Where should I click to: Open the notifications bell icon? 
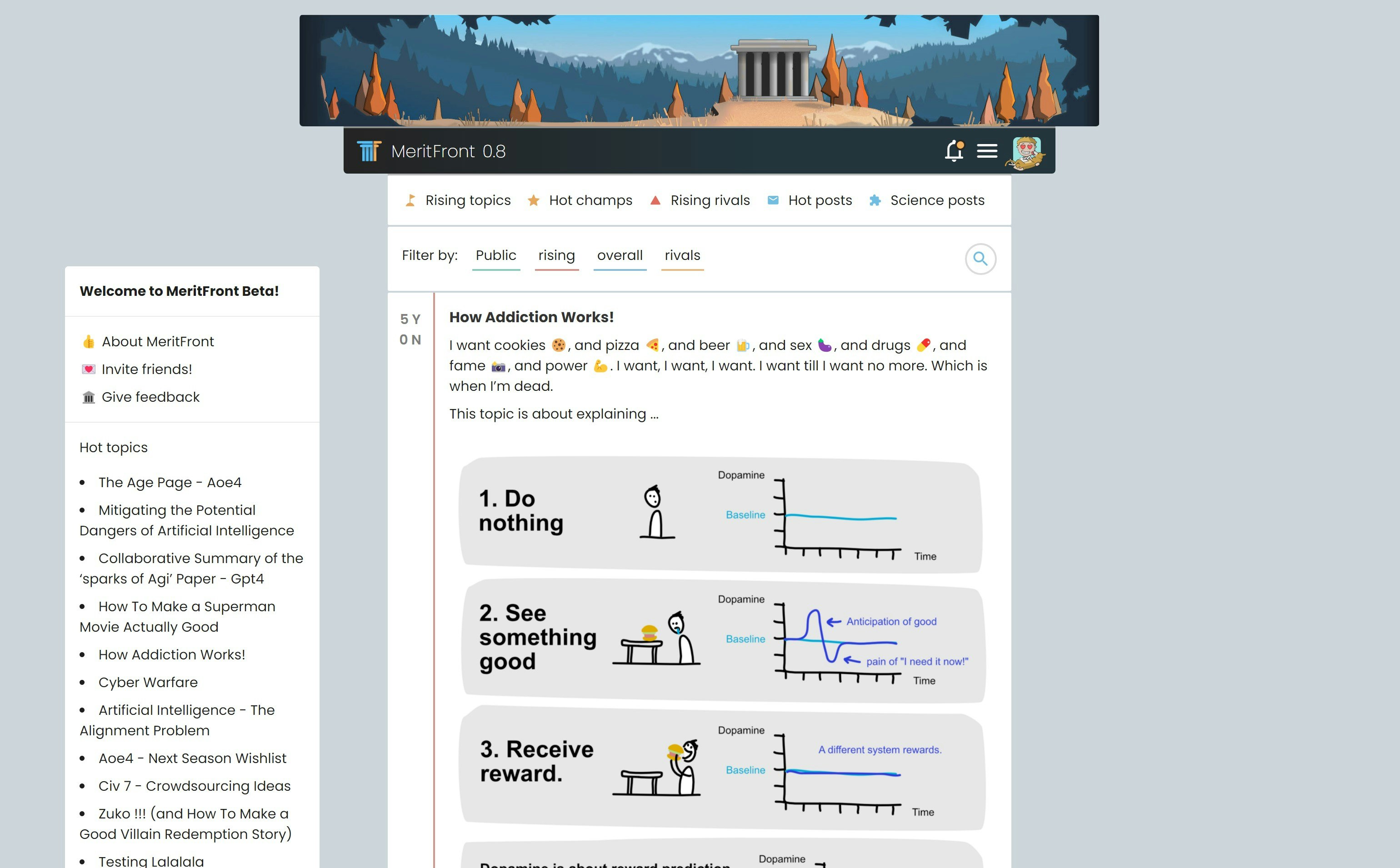click(954, 151)
